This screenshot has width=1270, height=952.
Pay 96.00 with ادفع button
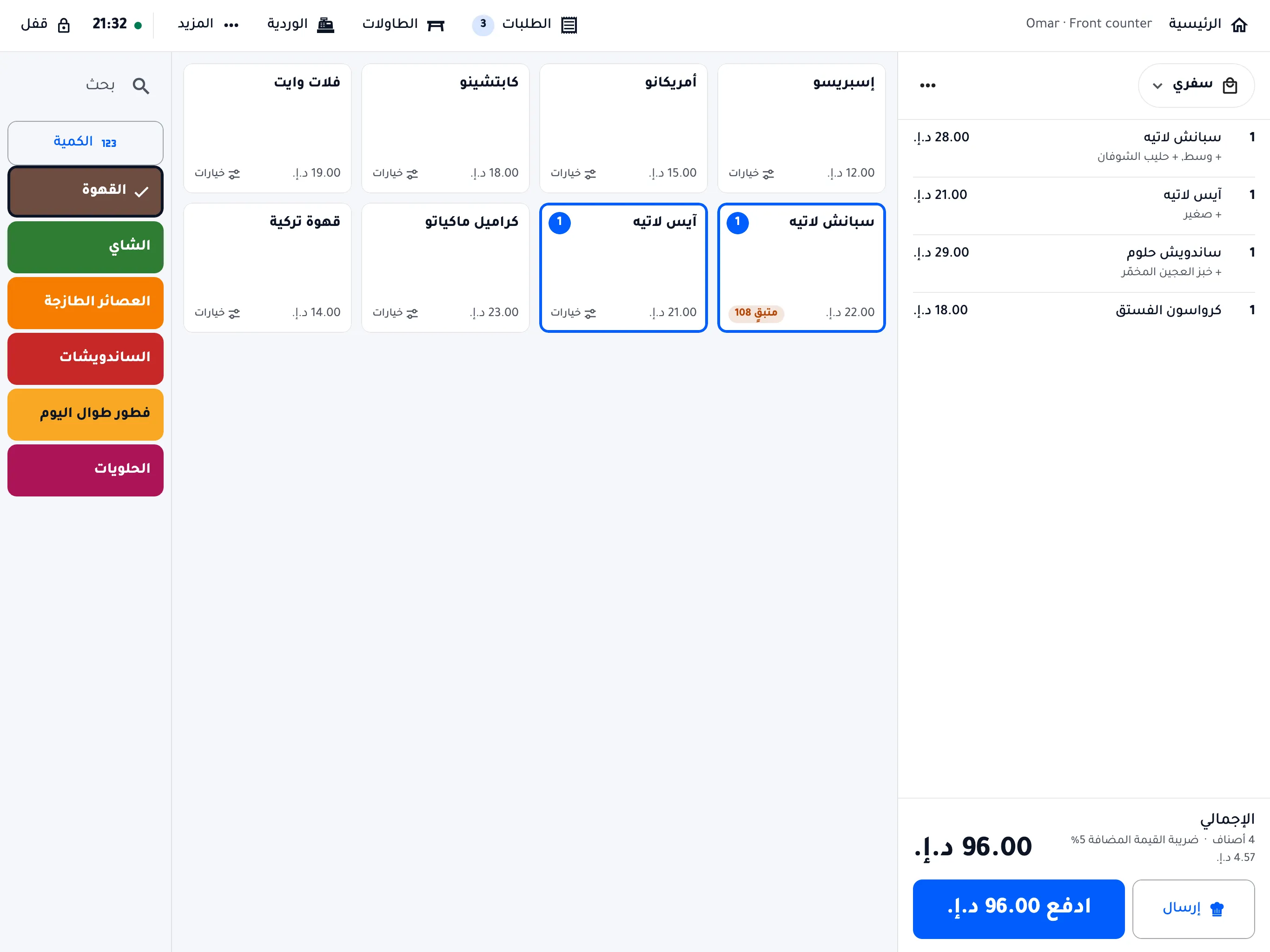point(1019,908)
